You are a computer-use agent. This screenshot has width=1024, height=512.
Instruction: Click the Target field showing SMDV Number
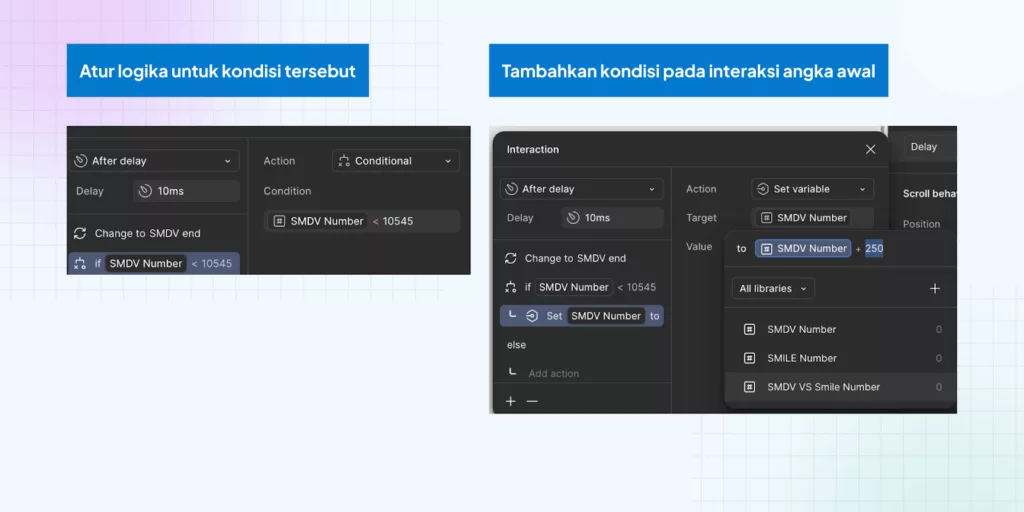click(x=812, y=217)
